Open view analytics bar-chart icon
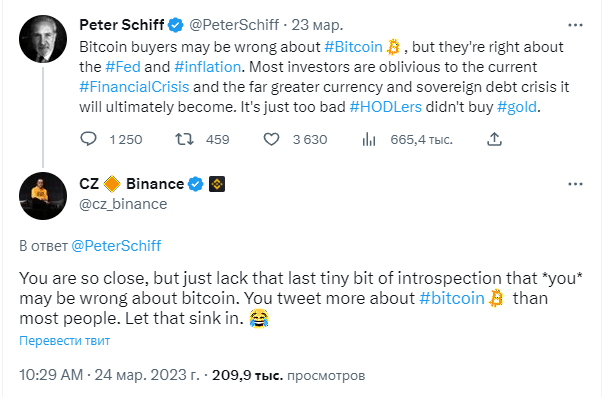The image size is (603, 397). [x=368, y=139]
